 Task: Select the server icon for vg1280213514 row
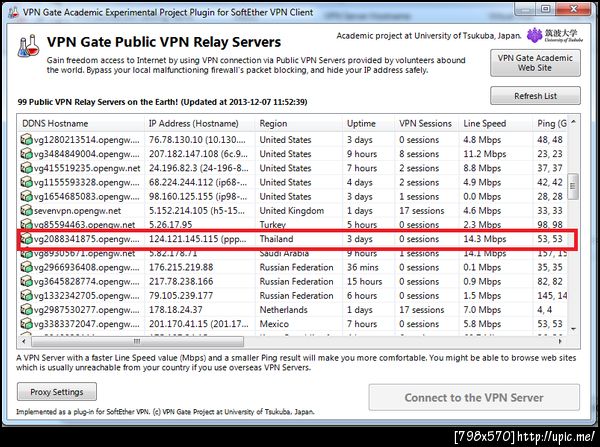coord(26,140)
